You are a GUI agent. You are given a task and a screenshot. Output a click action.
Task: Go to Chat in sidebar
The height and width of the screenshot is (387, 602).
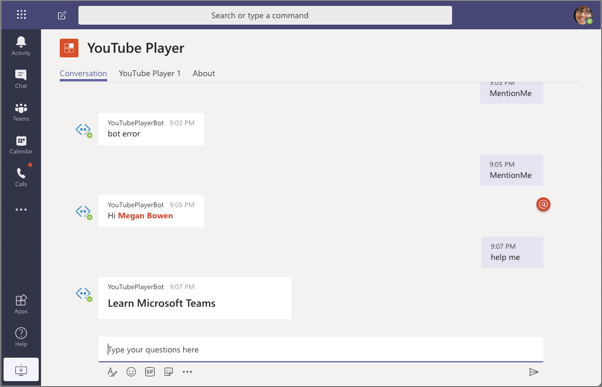(21, 79)
